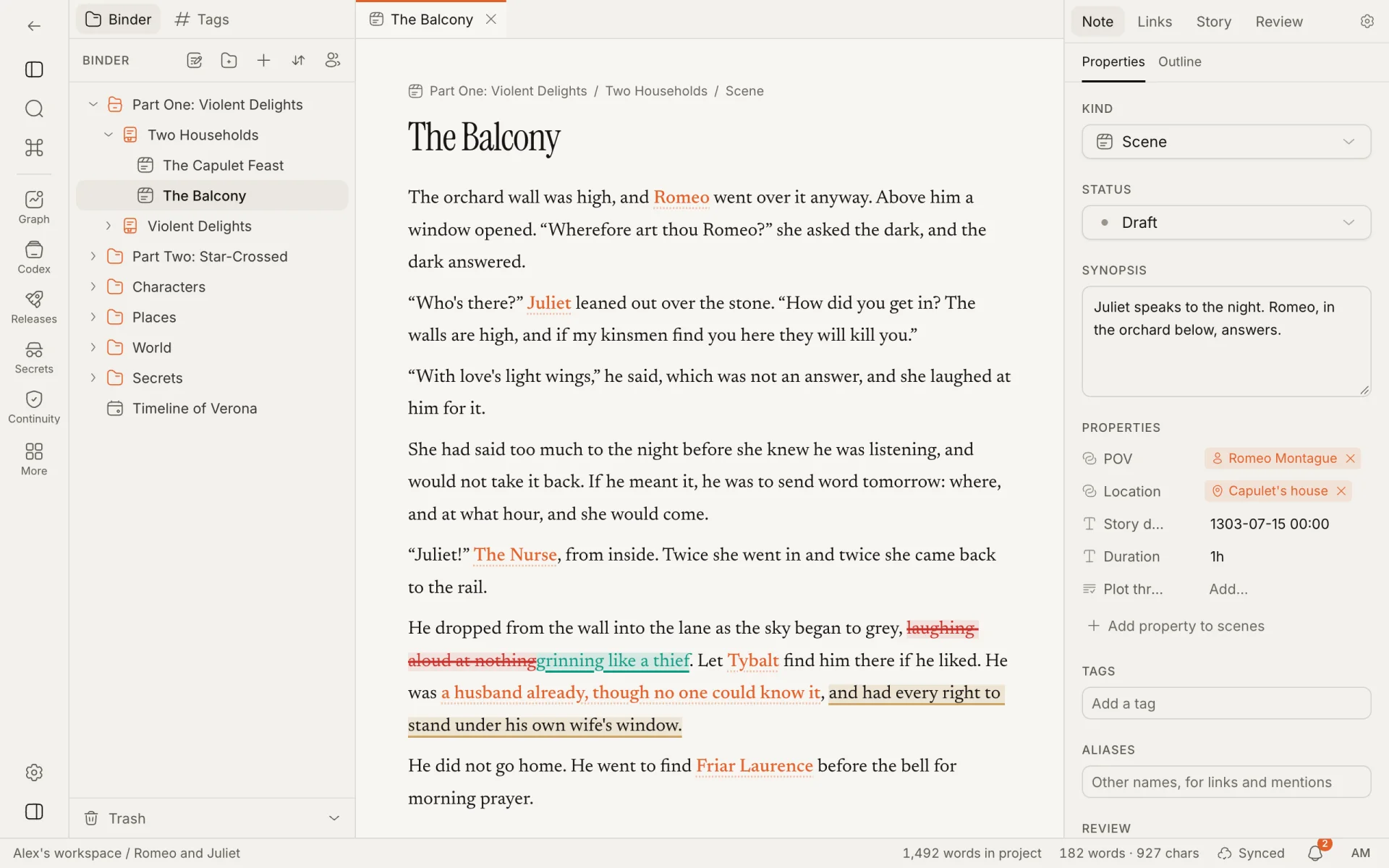Open the Status dropdown showing Draft
The width and height of the screenshot is (1389, 868).
(x=1226, y=223)
